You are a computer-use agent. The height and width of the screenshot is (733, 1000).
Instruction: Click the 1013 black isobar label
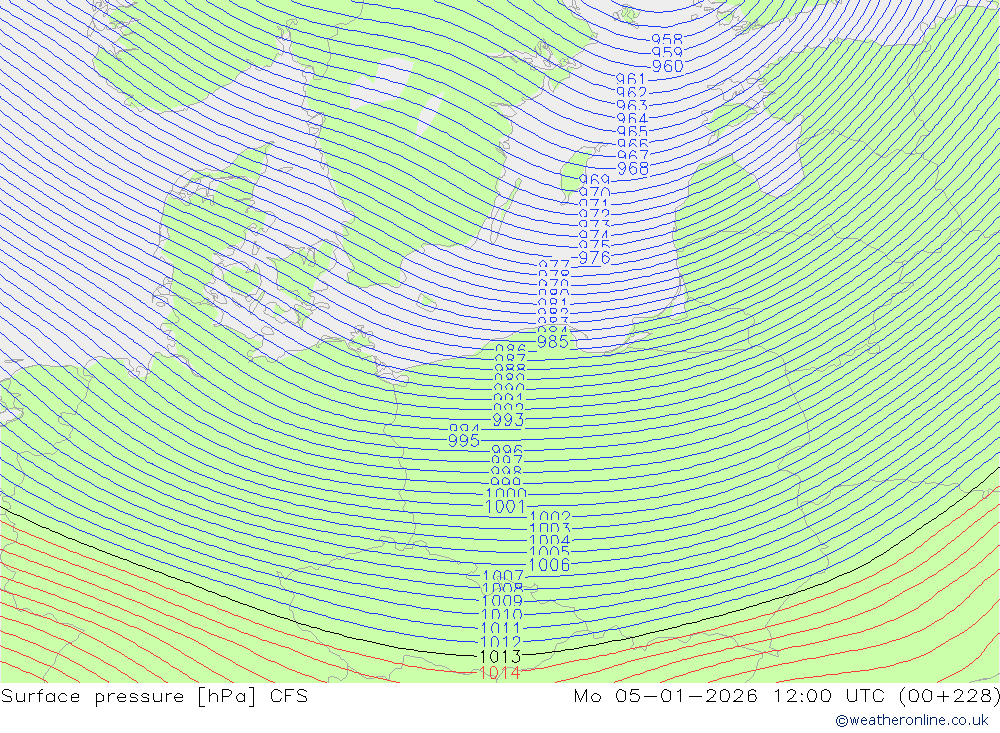(500, 656)
